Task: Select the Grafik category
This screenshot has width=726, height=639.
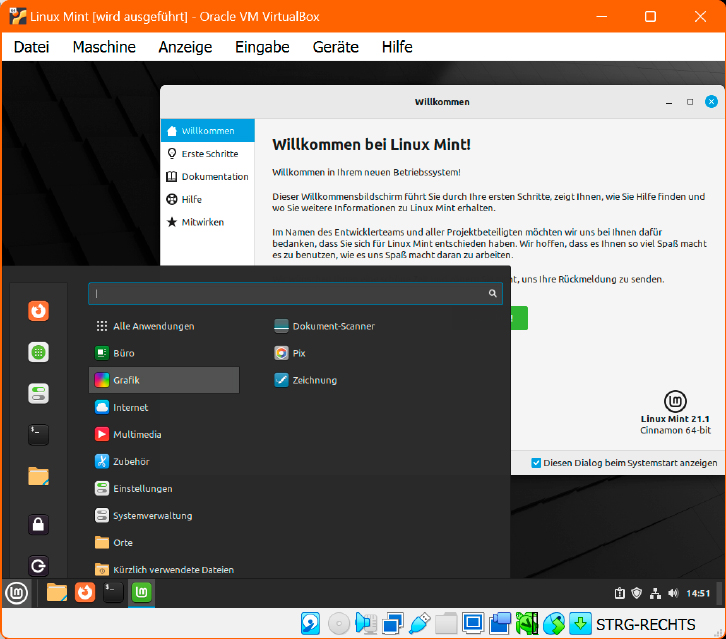Action: click(x=164, y=380)
